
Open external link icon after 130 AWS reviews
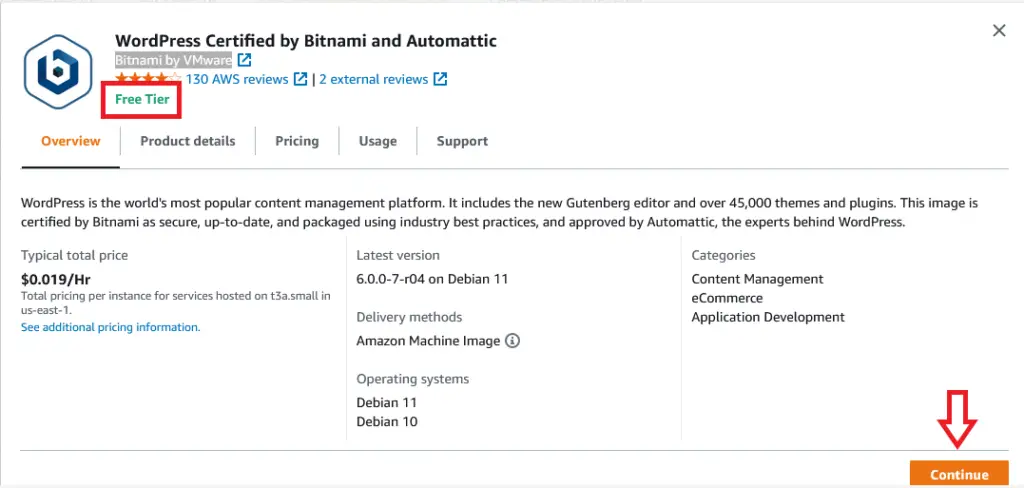coord(300,79)
